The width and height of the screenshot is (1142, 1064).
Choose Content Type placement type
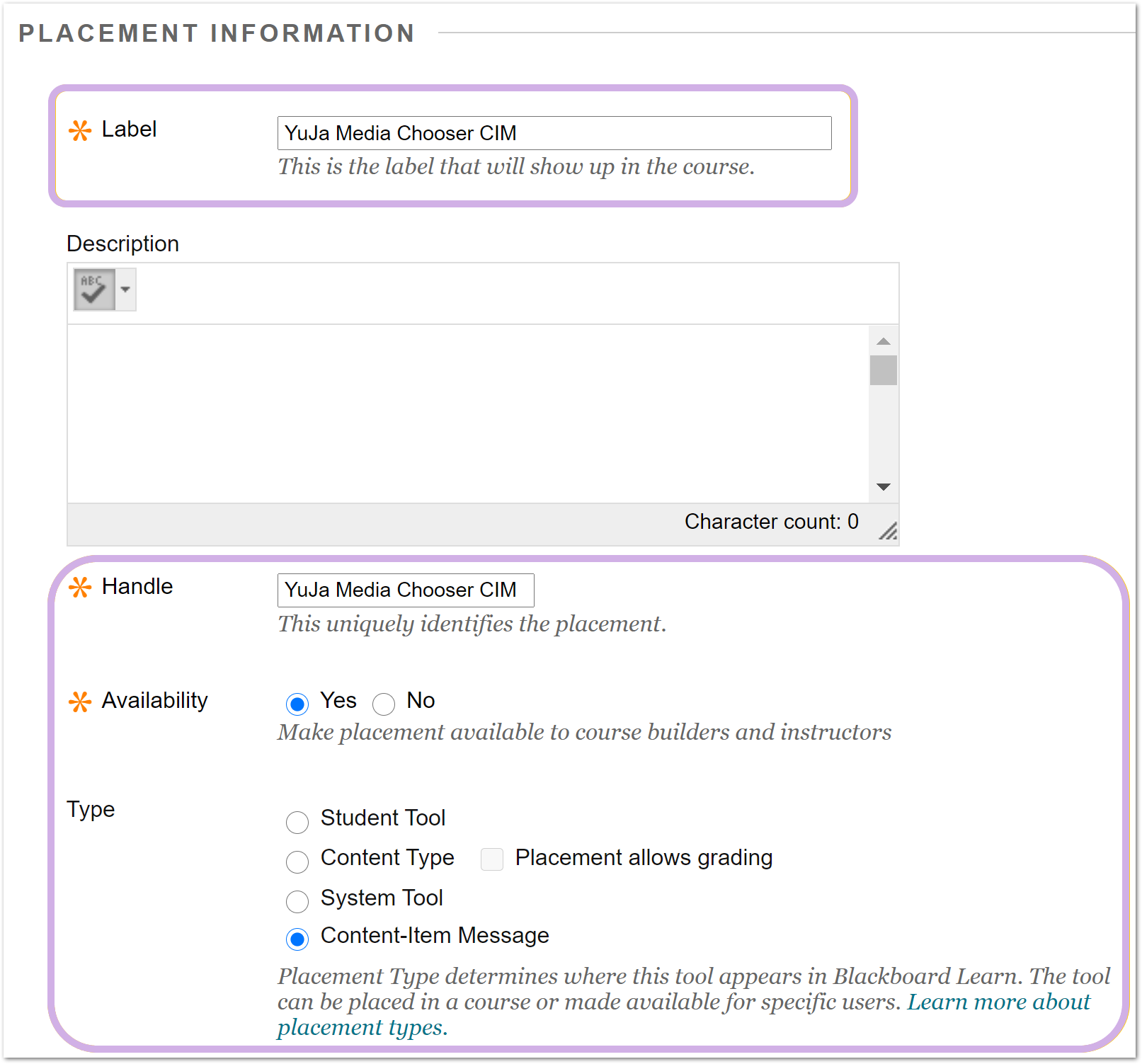coord(297,862)
